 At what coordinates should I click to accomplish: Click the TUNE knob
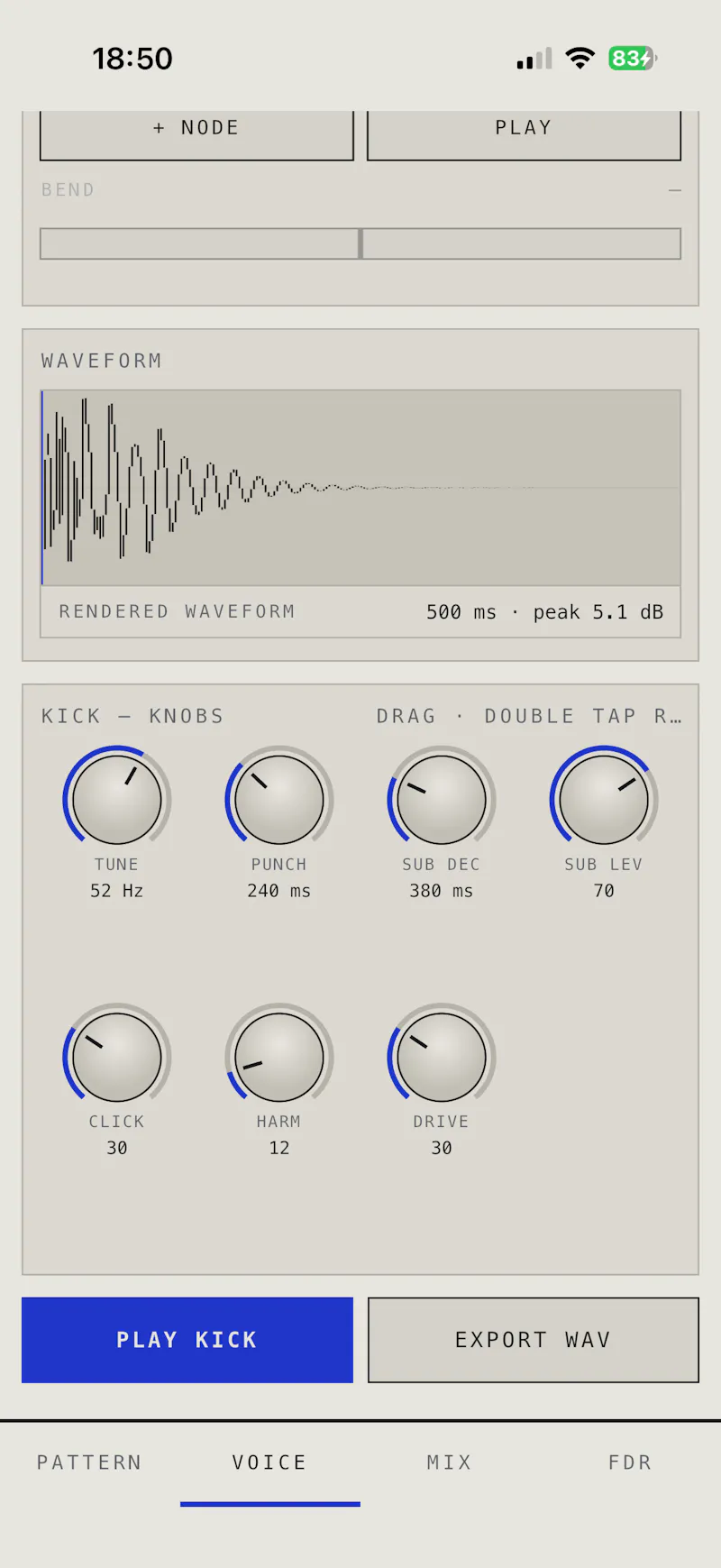[117, 800]
